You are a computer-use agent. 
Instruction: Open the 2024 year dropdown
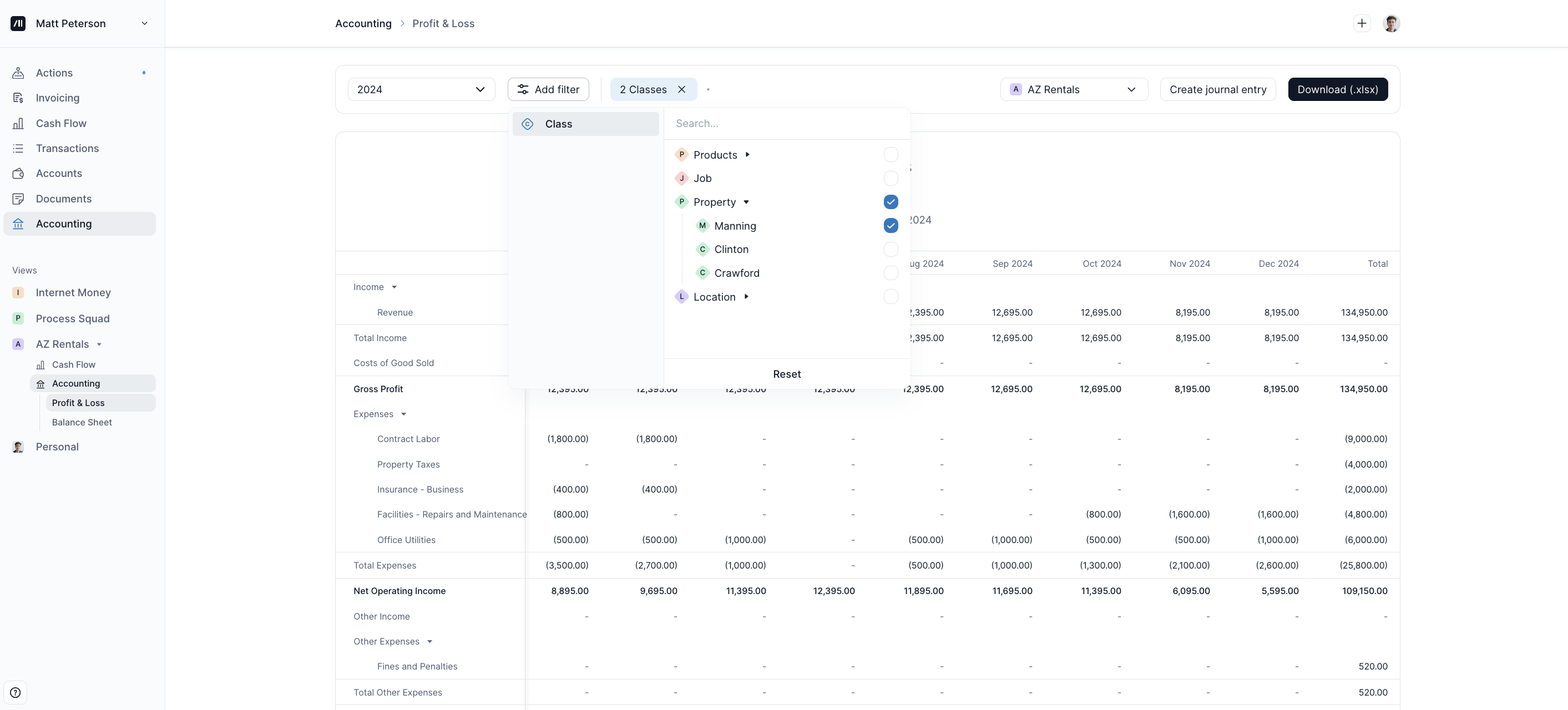pos(421,89)
